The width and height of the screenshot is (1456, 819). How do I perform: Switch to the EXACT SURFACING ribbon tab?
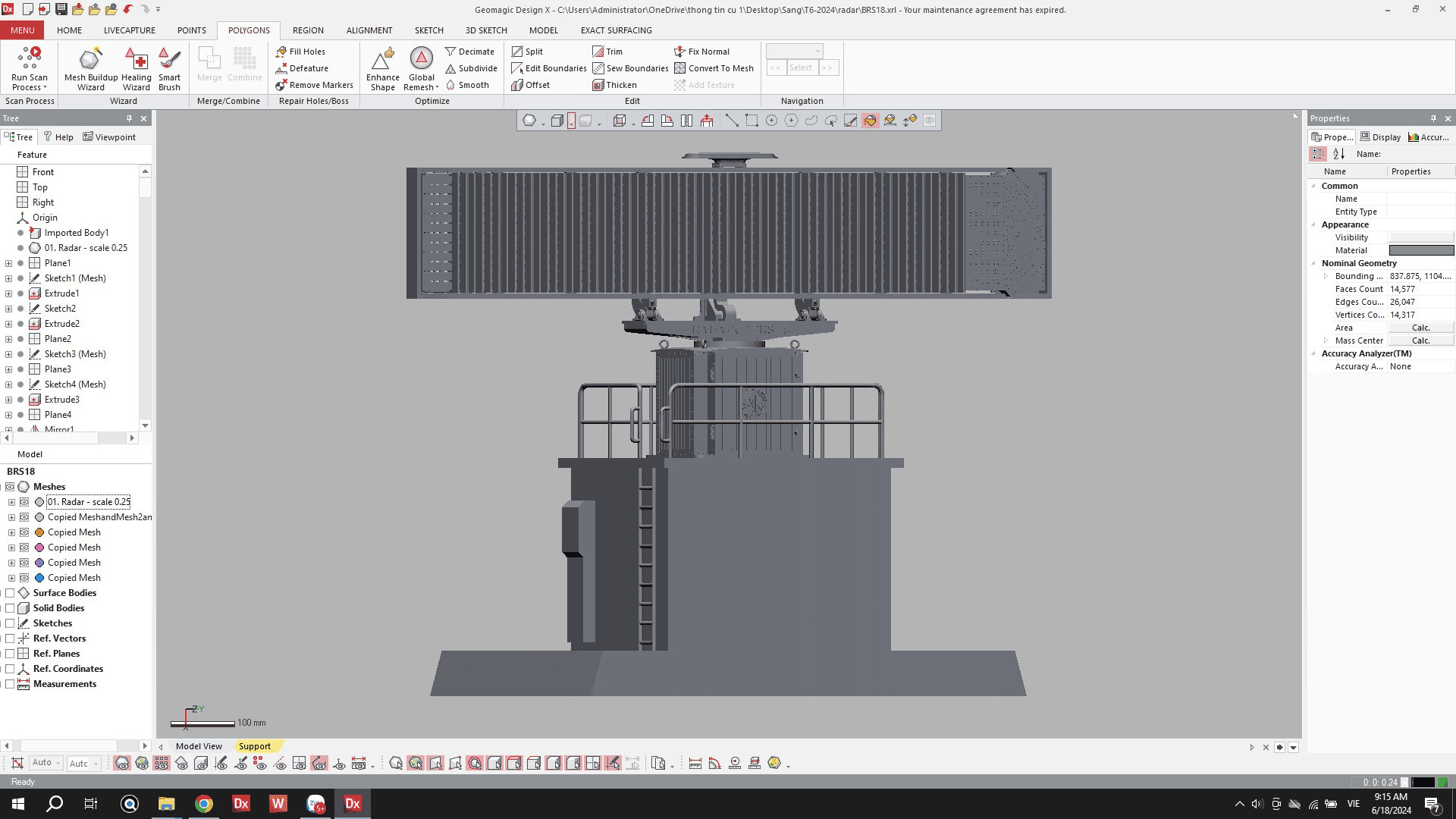[615, 30]
